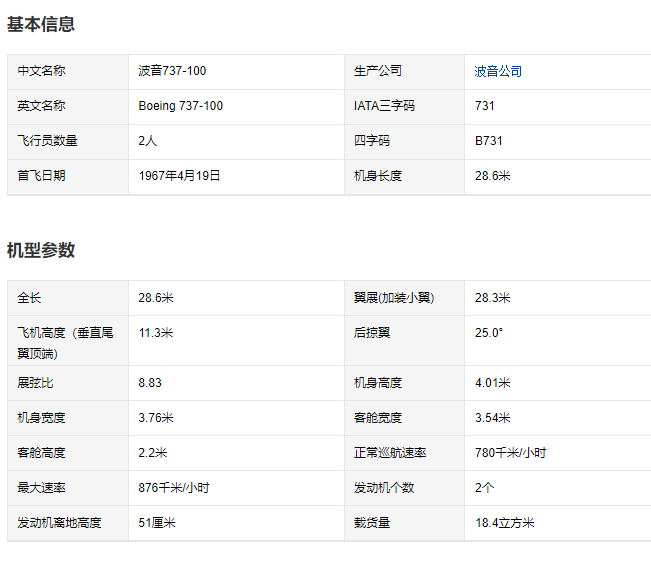Select the 基本信息 heading
The height and width of the screenshot is (565, 651).
(x=41, y=24)
